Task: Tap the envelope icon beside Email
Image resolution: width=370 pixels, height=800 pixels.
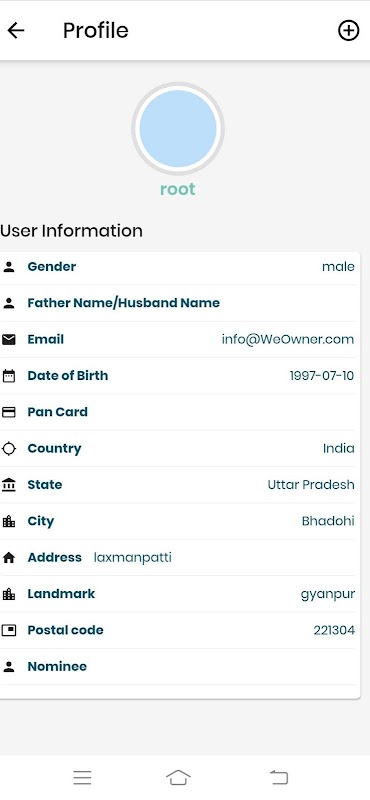Action: [9, 339]
